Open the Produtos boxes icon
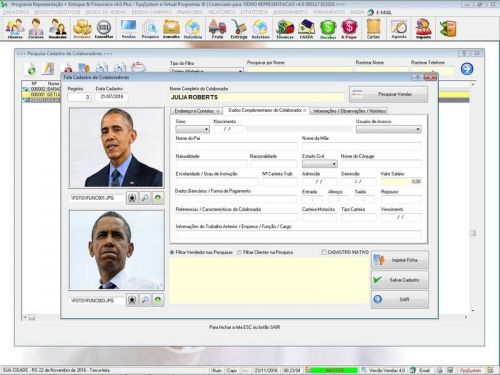Image resolution: width=500 pixels, height=375 pixels. 82,29
